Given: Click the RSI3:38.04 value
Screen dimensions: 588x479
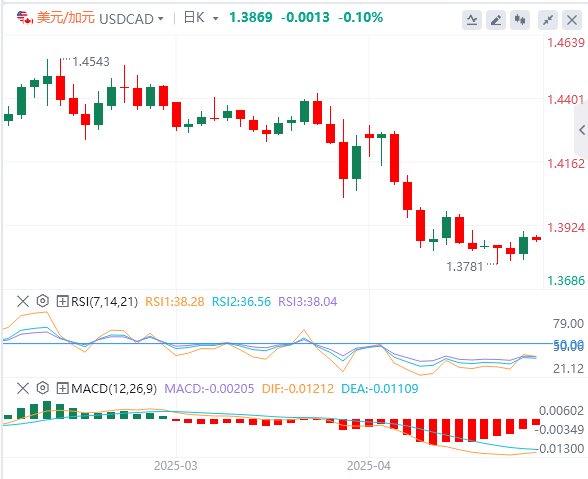Looking at the screenshot, I should click(x=308, y=302).
